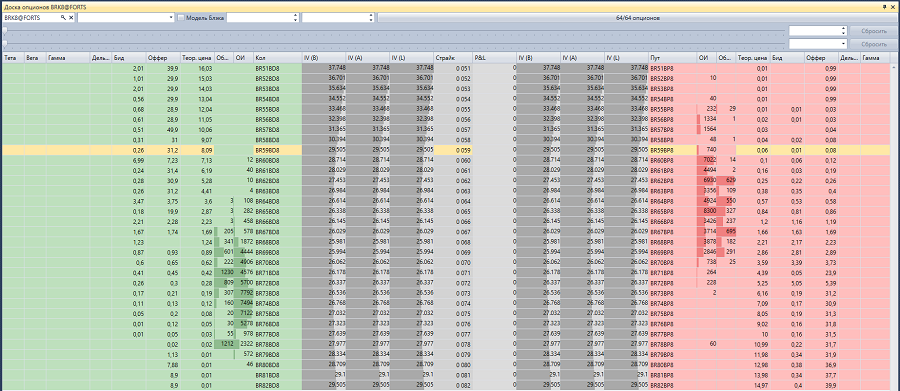Click the put offer value 36,9
The image size is (900, 391).
point(830,365)
